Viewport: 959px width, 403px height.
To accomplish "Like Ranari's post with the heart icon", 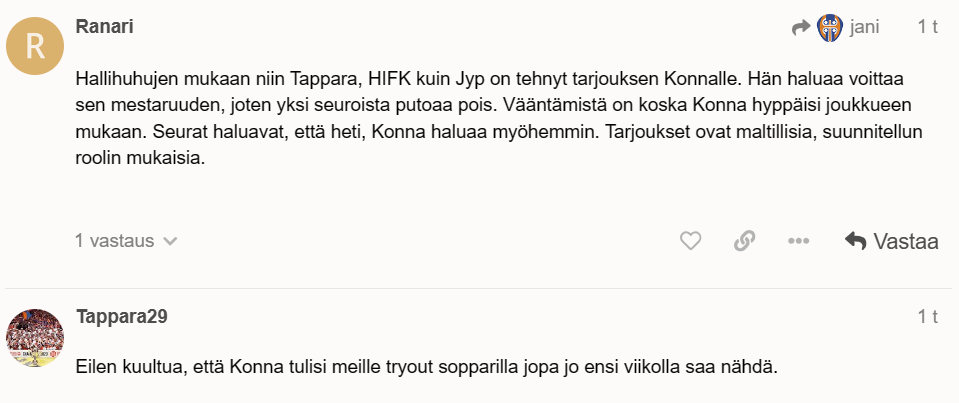I will (x=691, y=241).
